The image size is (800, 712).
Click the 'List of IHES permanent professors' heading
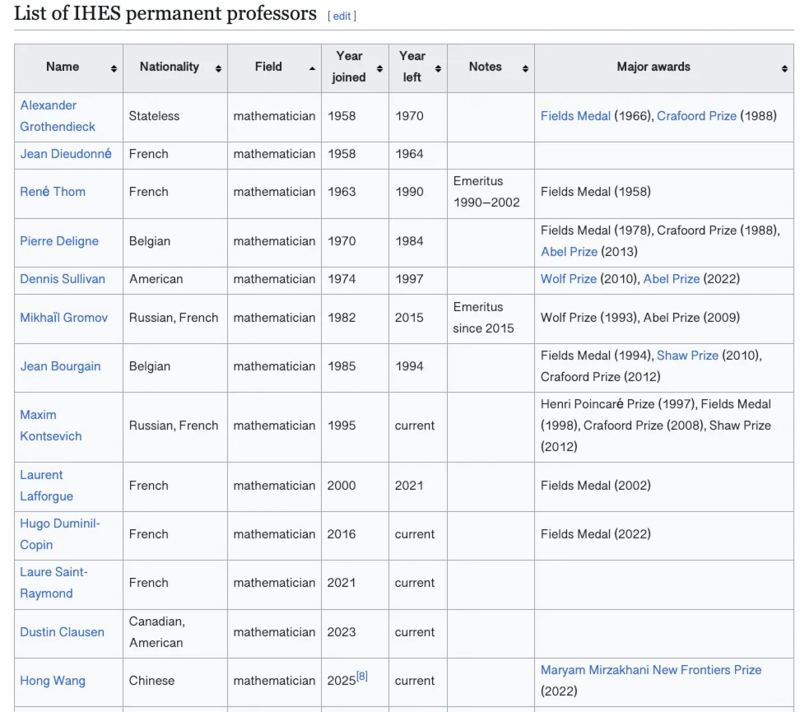[x=165, y=13]
